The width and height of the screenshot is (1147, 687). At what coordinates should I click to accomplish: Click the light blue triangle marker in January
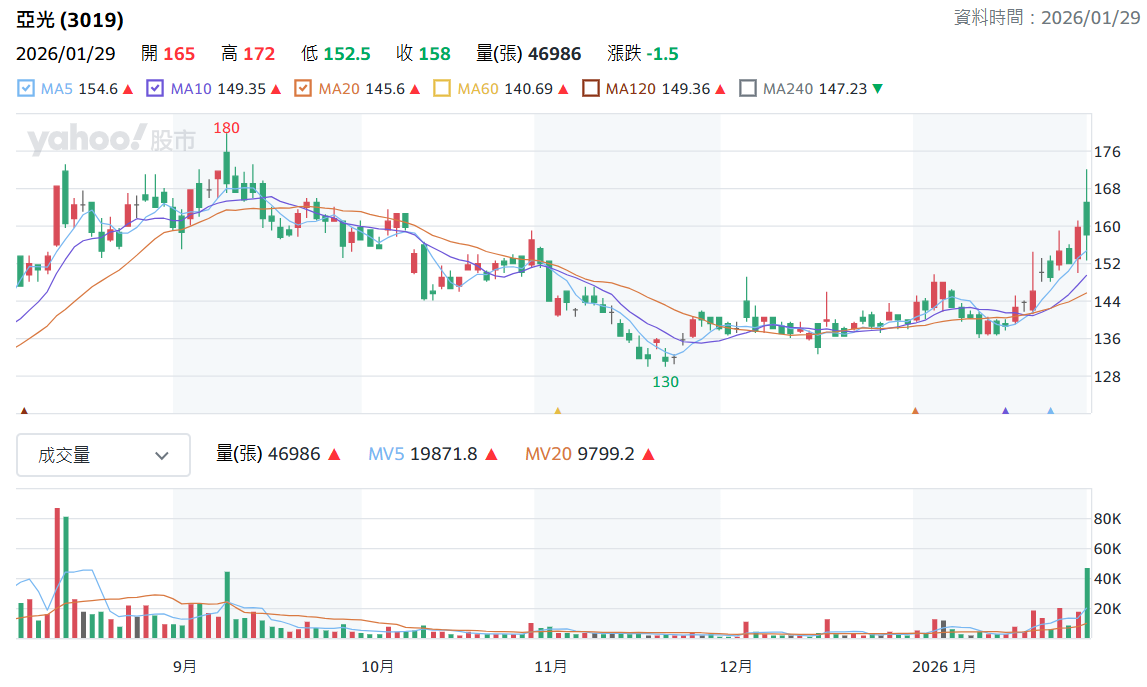(x=1050, y=411)
